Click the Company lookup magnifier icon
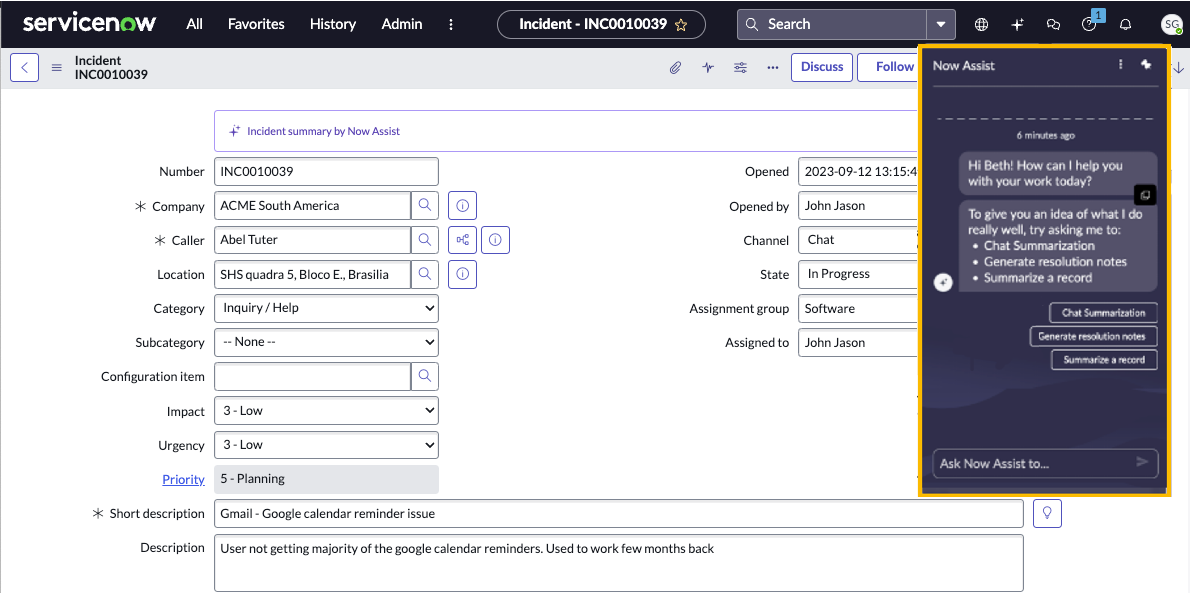Screen dimensions: 1190x593 pyautogui.click(x=425, y=206)
